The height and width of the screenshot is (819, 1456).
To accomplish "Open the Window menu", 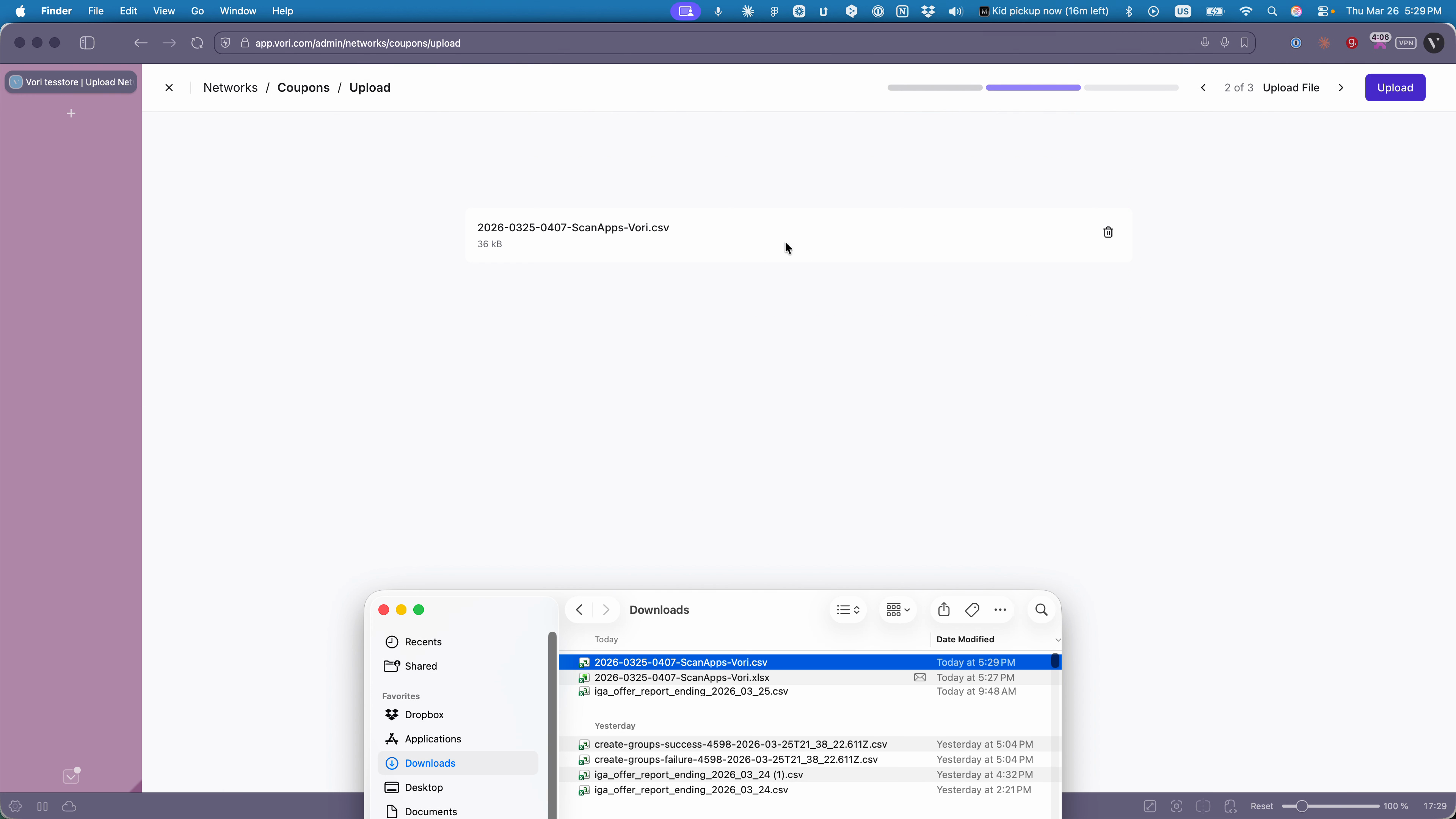I will [x=237, y=11].
